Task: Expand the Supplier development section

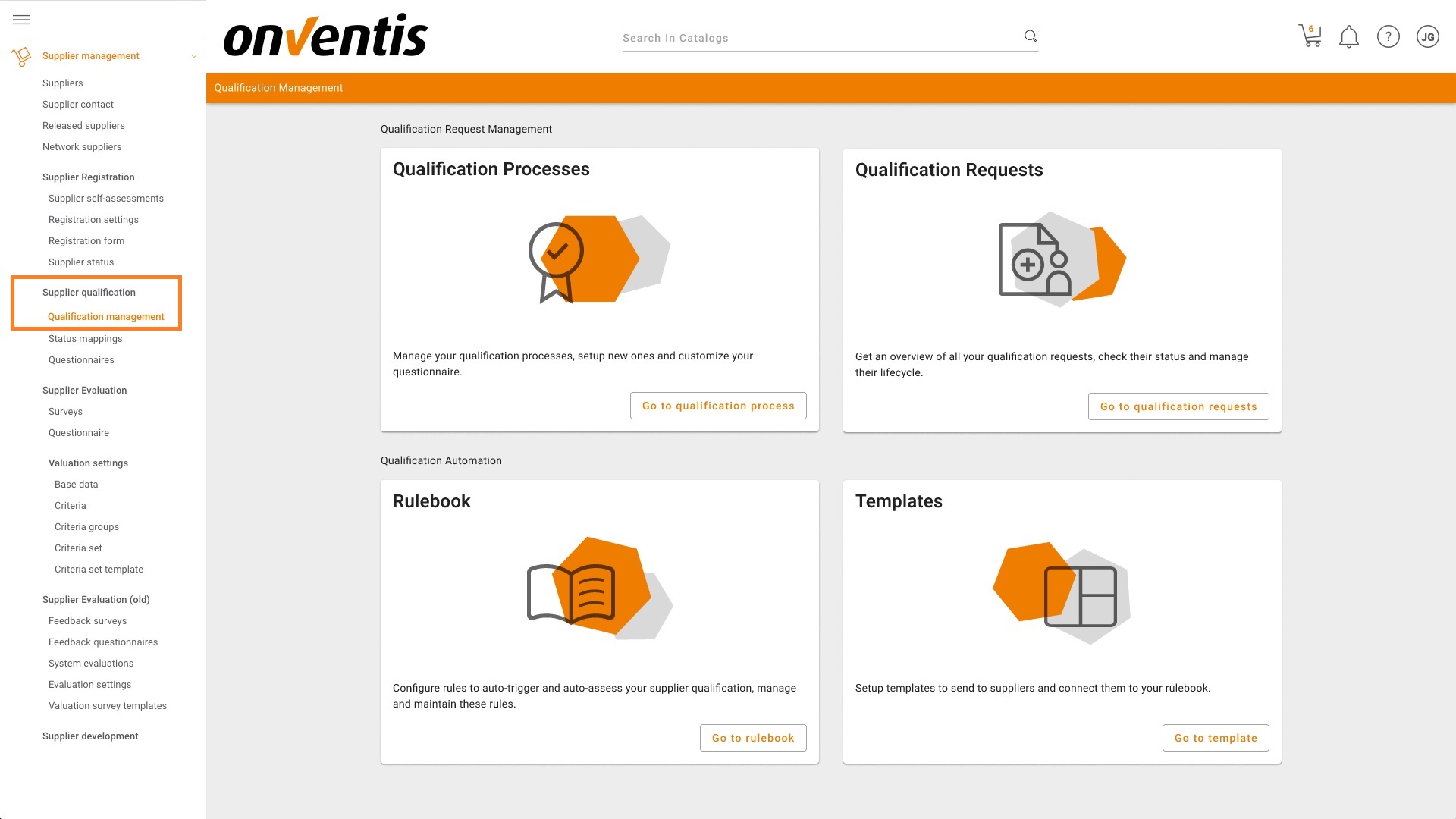Action: tap(90, 736)
